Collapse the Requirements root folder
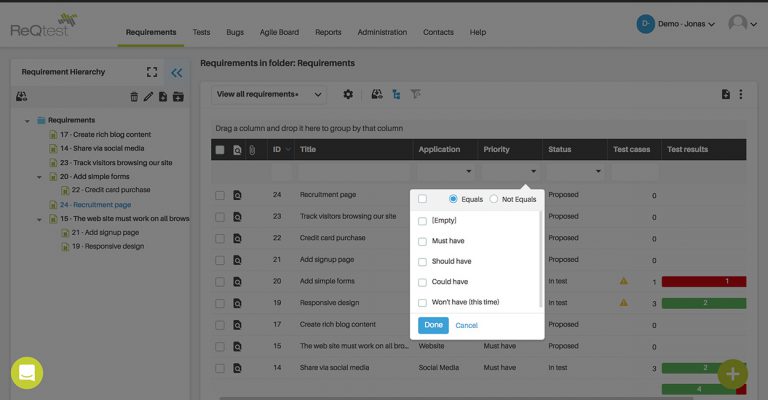The image size is (768, 400). (x=27, y=121)
